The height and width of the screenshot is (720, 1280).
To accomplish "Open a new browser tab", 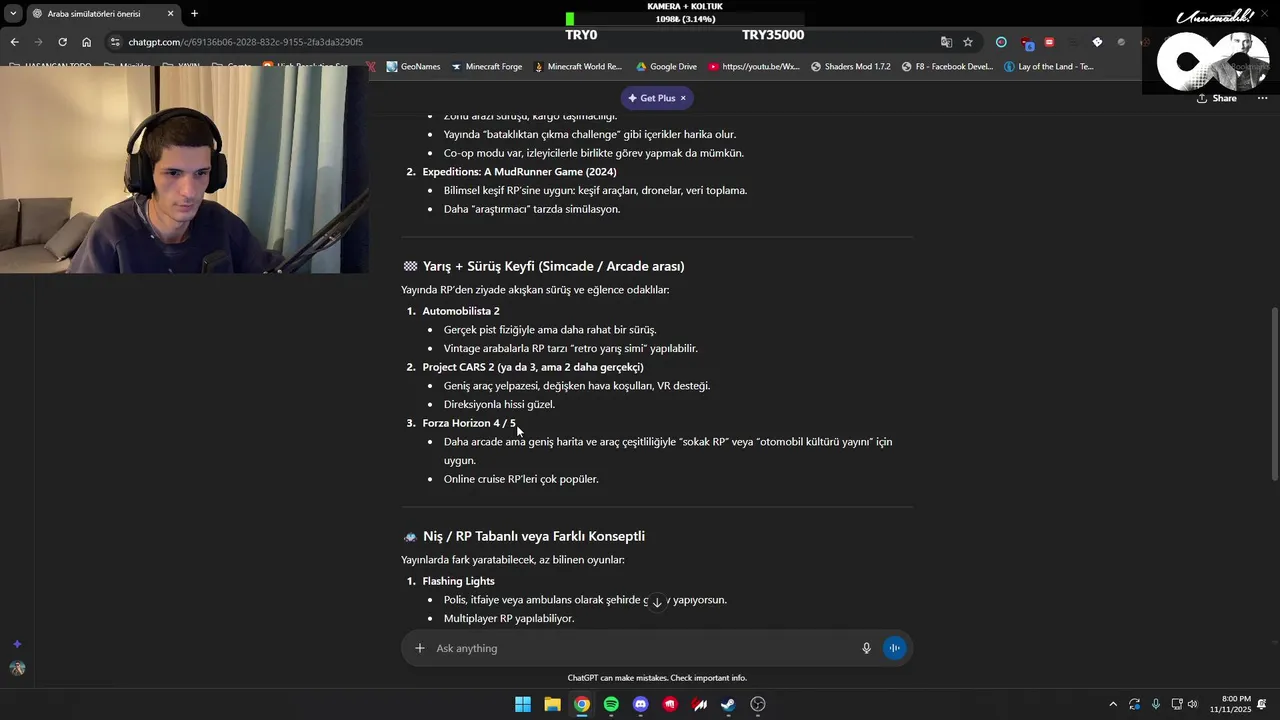I will [194, 14].
